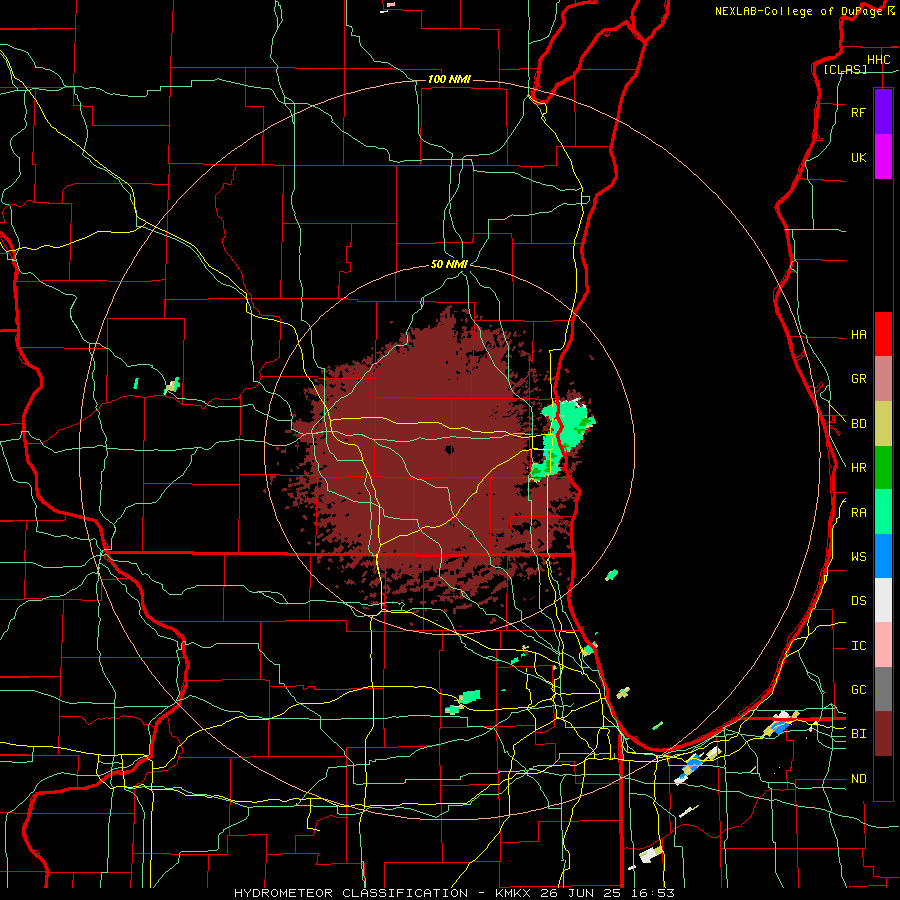This screenshot has height=900, width=900.
Task: Click the black radar site dot inside the brown echo
Action: 449,449
